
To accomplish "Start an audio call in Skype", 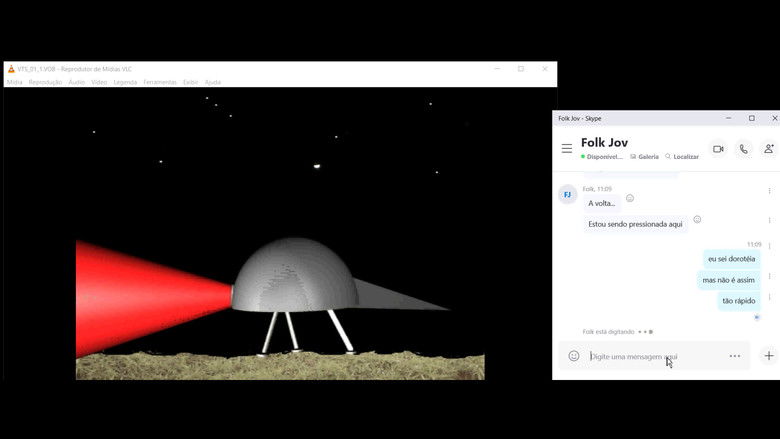I will 743,149.
